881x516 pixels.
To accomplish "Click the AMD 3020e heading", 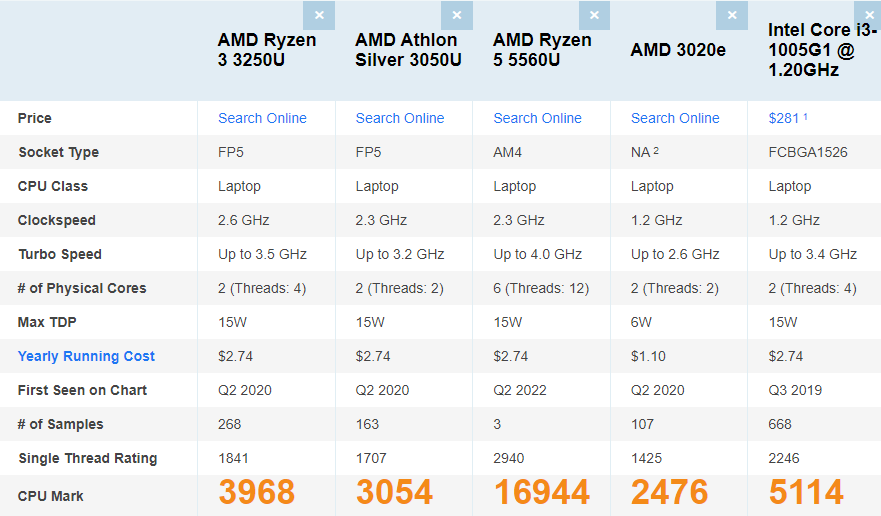I will point(678,50).
